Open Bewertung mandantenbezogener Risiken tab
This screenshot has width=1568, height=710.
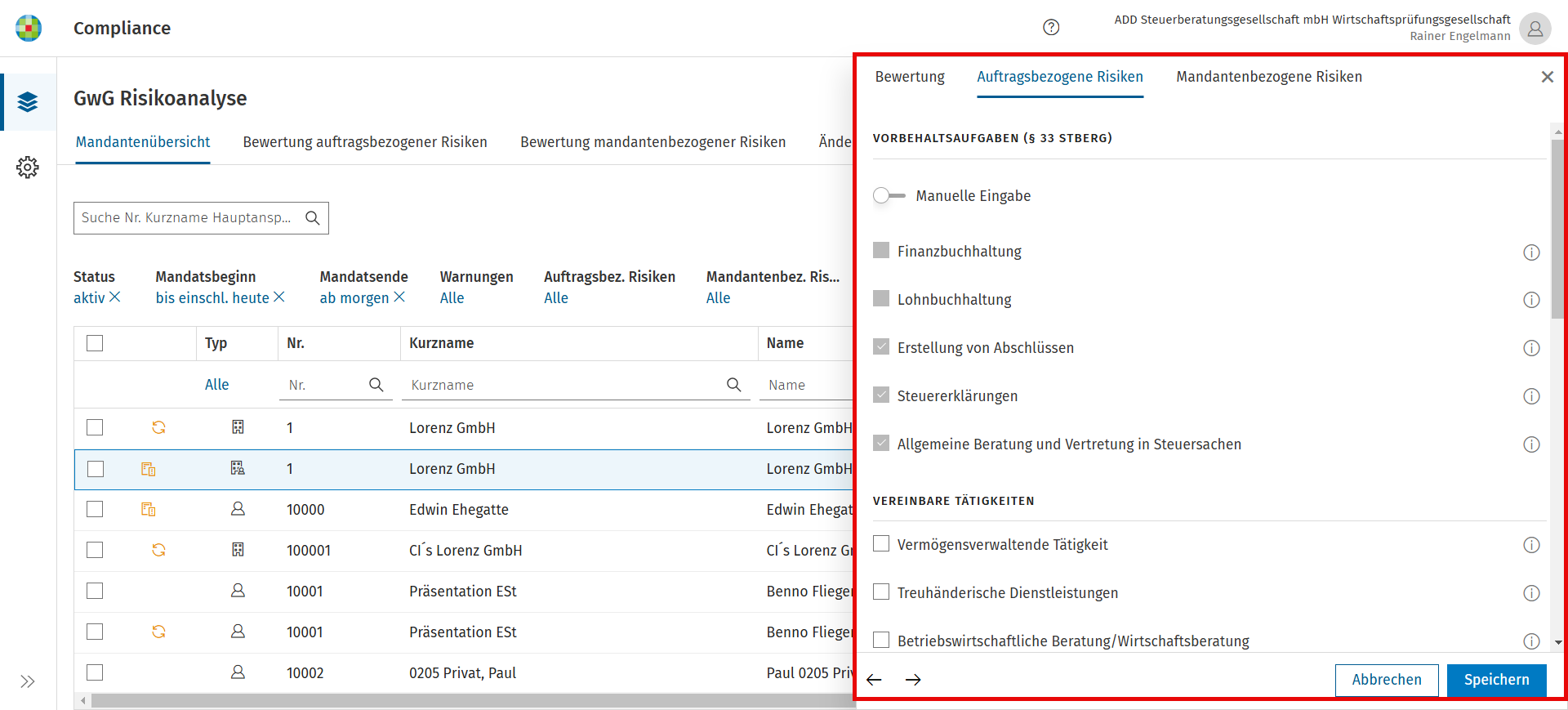pyautogui.click(x=653, y=142)
